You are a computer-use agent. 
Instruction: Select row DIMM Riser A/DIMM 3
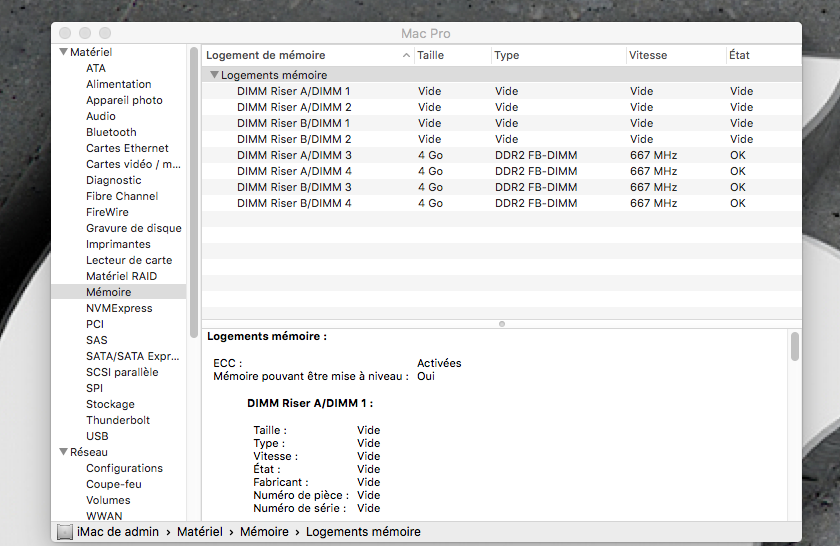(501, 155)
